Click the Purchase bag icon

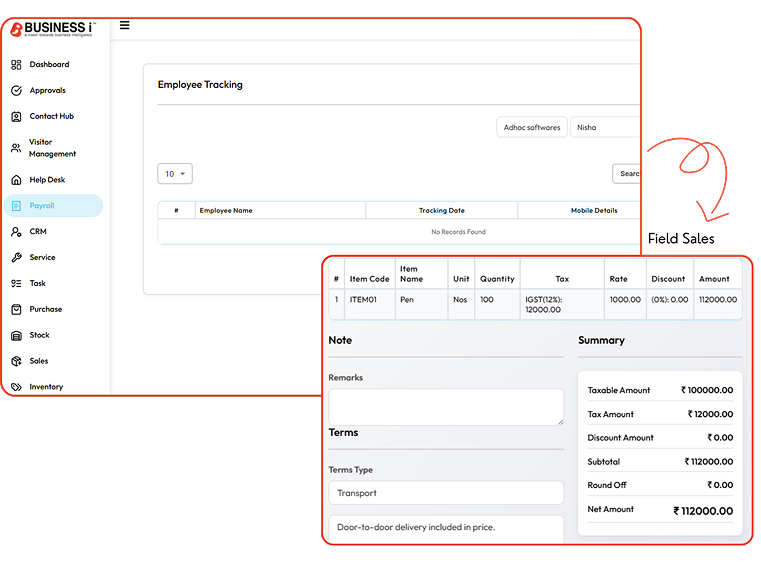click(x=16, y=310)
